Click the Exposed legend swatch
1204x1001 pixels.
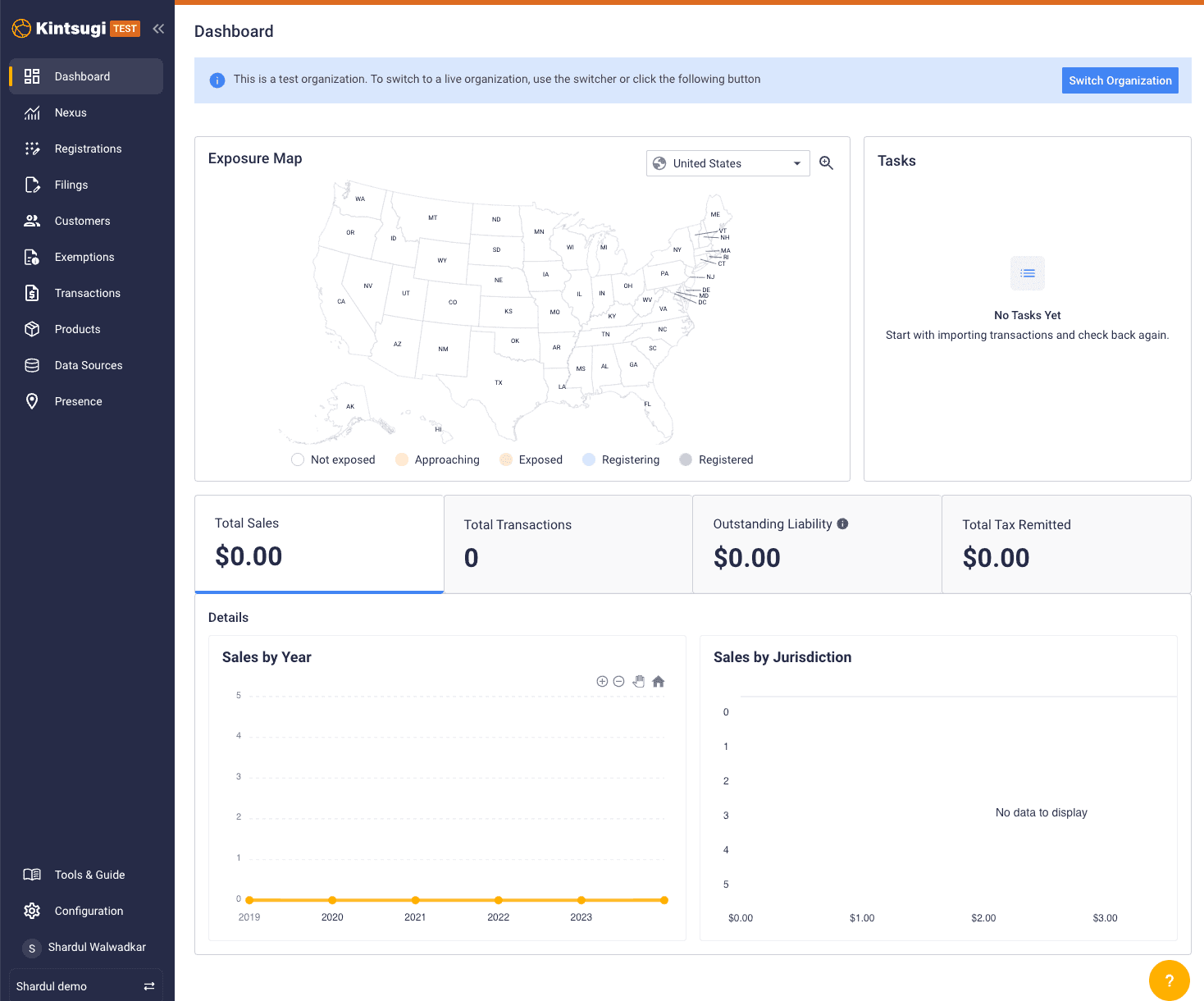tap(506, 459)
